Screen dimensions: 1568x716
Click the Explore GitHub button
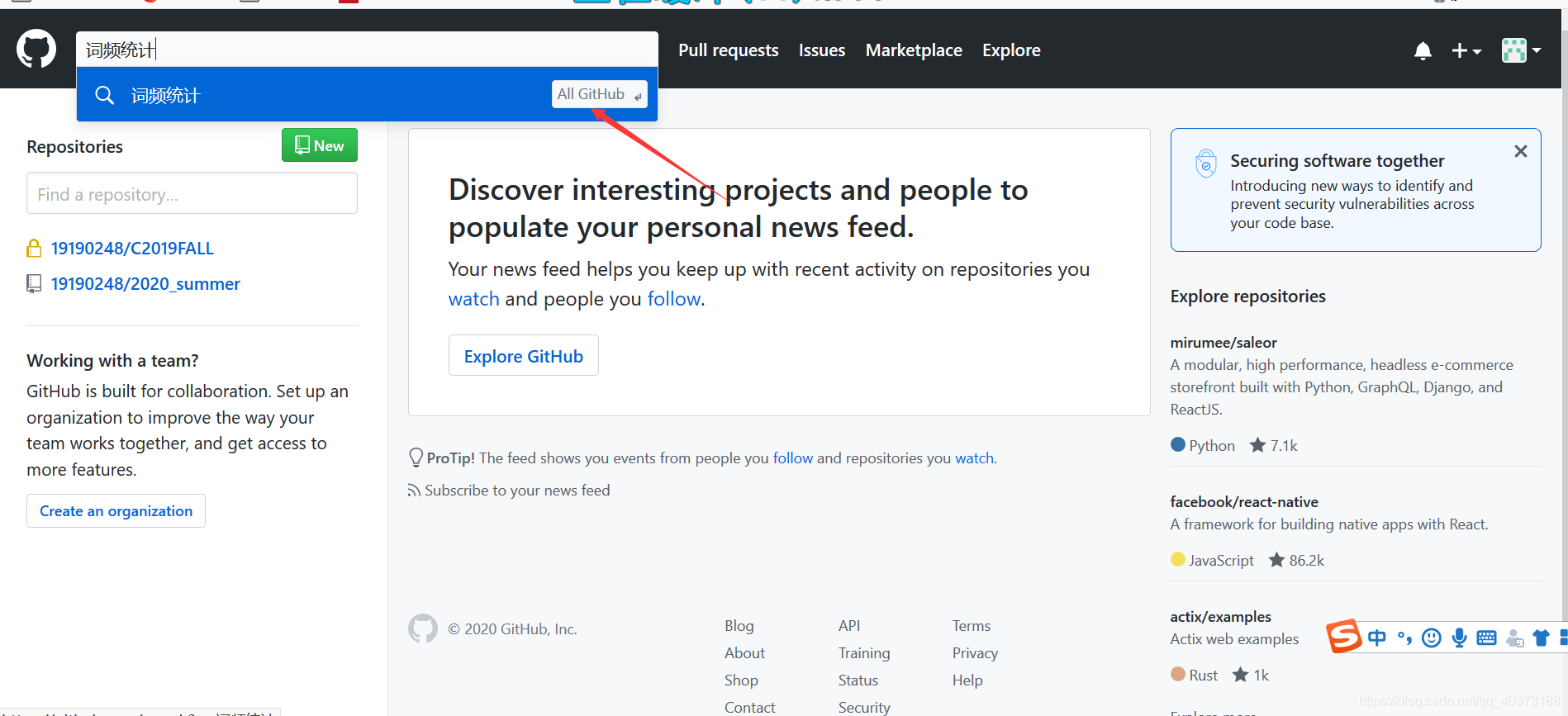pyautogui.click(x=524, y=356)
